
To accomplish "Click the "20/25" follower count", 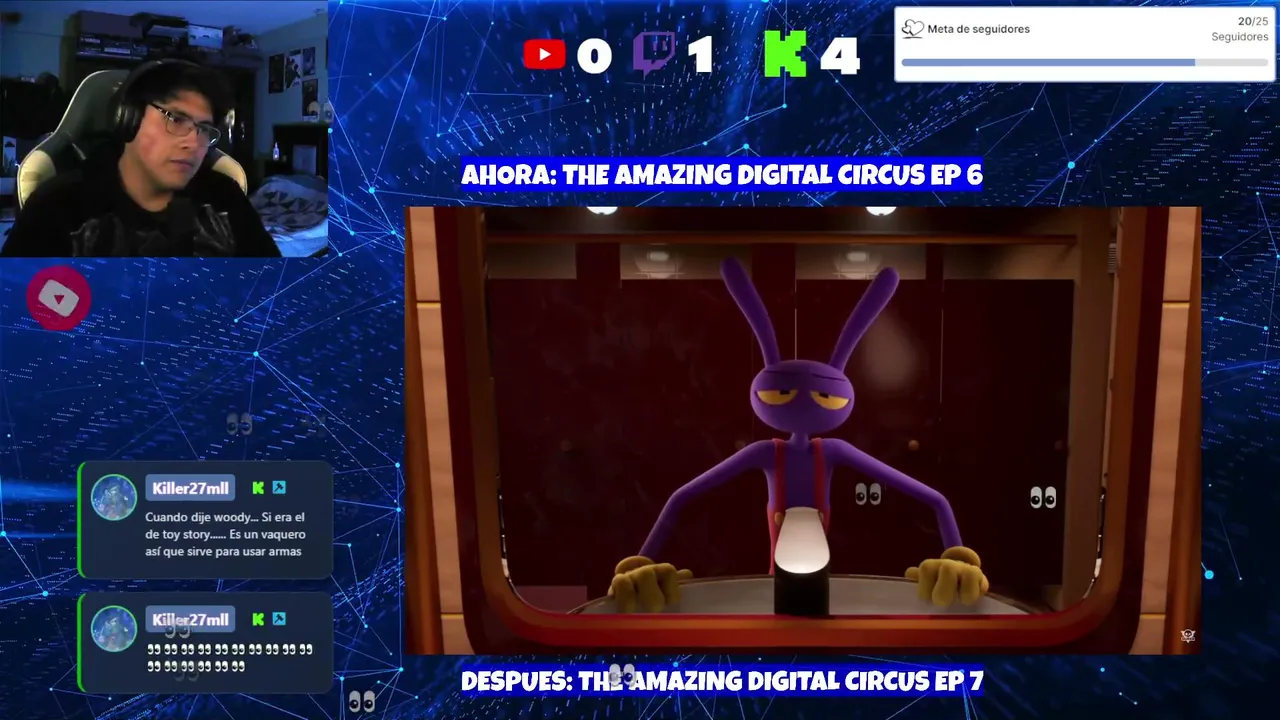I will point(1253,21).
